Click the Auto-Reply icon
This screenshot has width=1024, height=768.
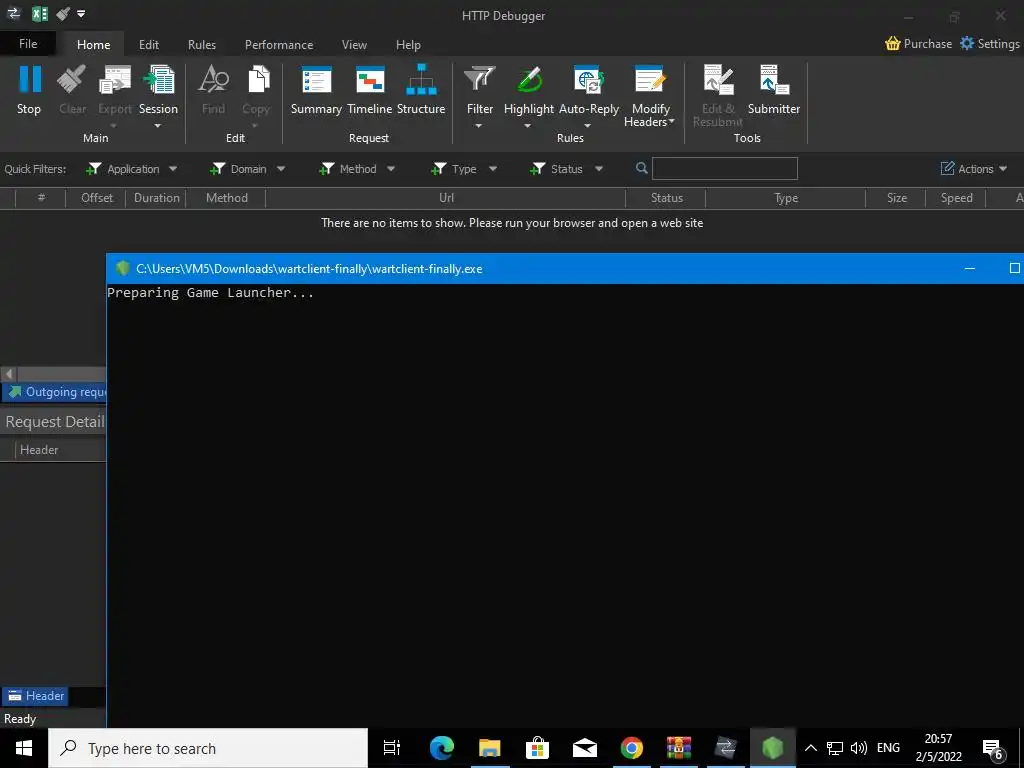pos(588,80)
